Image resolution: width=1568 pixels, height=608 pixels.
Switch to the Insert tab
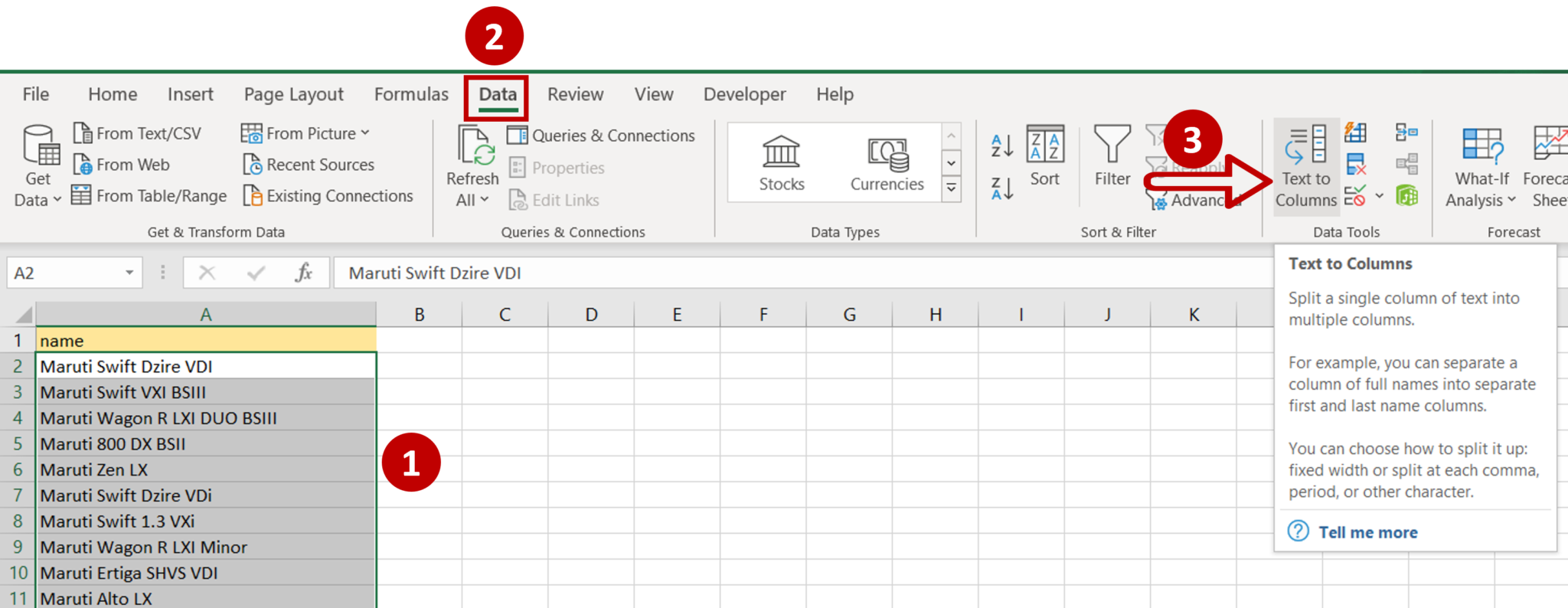[x=191, y=94]
